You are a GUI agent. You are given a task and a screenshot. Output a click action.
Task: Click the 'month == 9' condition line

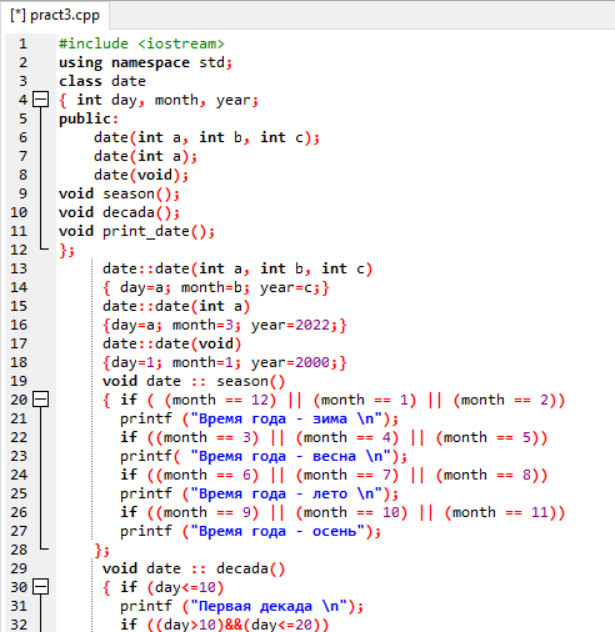[x=343, y=512]
